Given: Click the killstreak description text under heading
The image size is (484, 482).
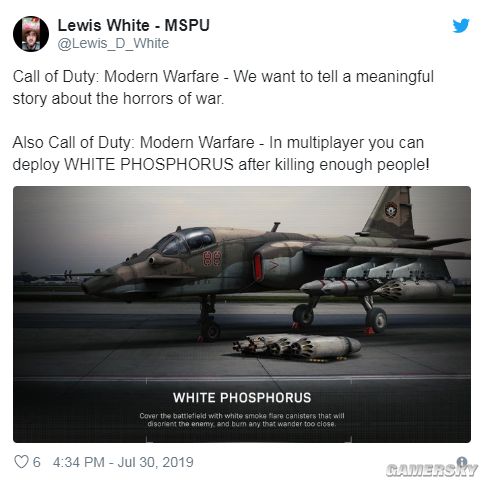Looking at the screenshot, I should [x=242, y=420].
